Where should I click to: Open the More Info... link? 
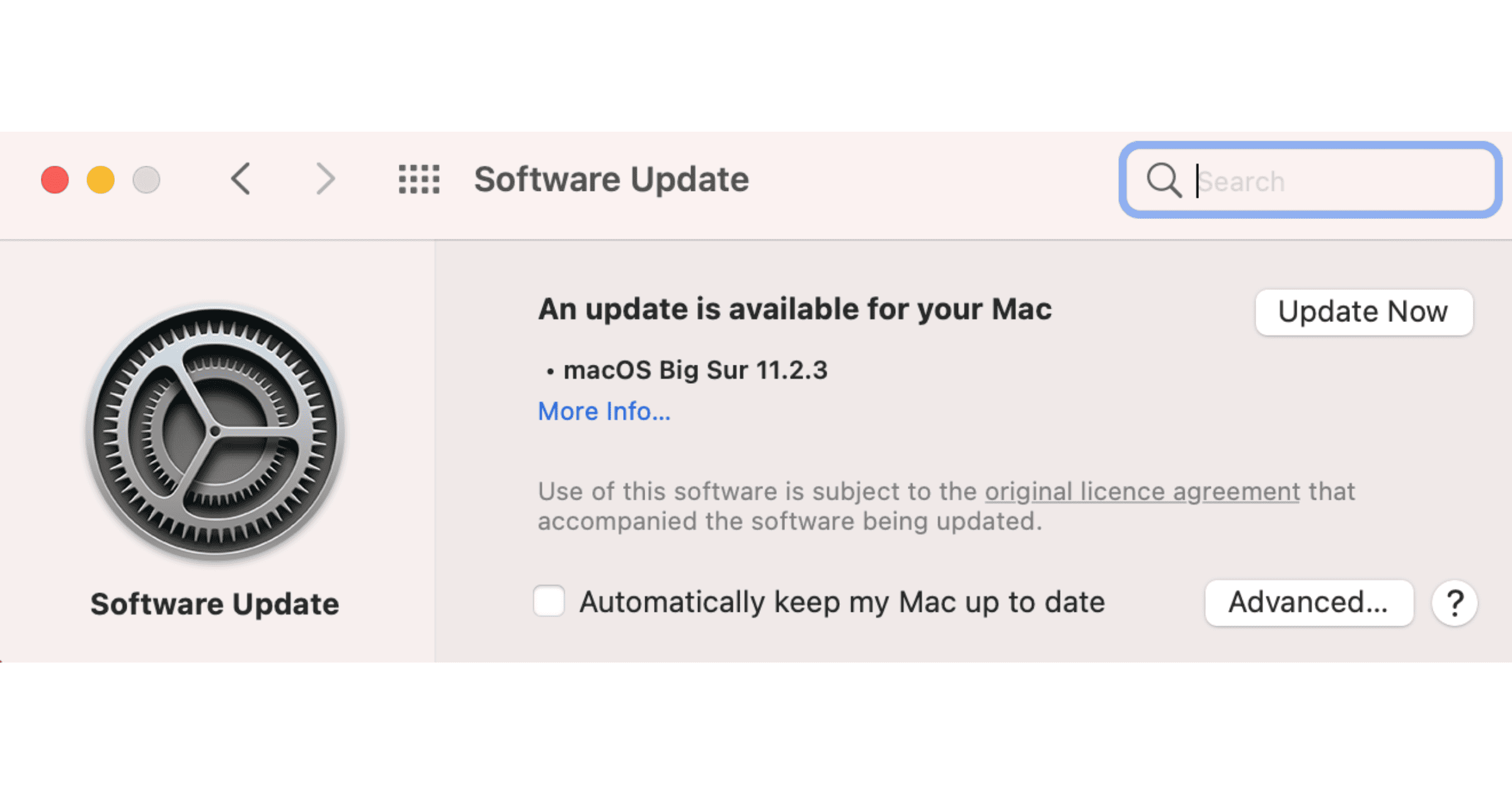pyautogui.click(x=604, y=411)
